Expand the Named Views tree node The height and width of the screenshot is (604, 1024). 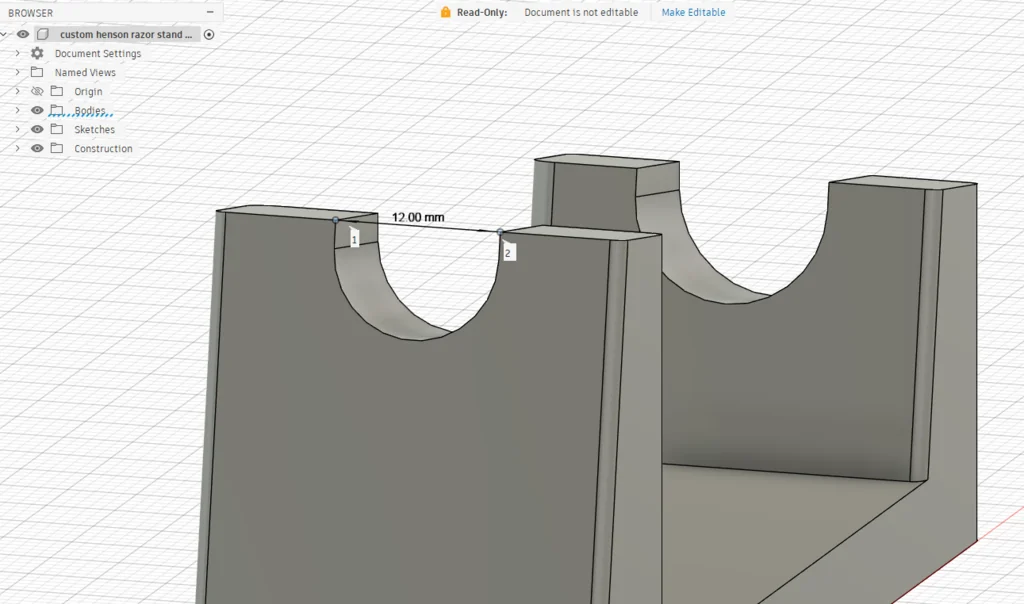click(x=17, y=72)
